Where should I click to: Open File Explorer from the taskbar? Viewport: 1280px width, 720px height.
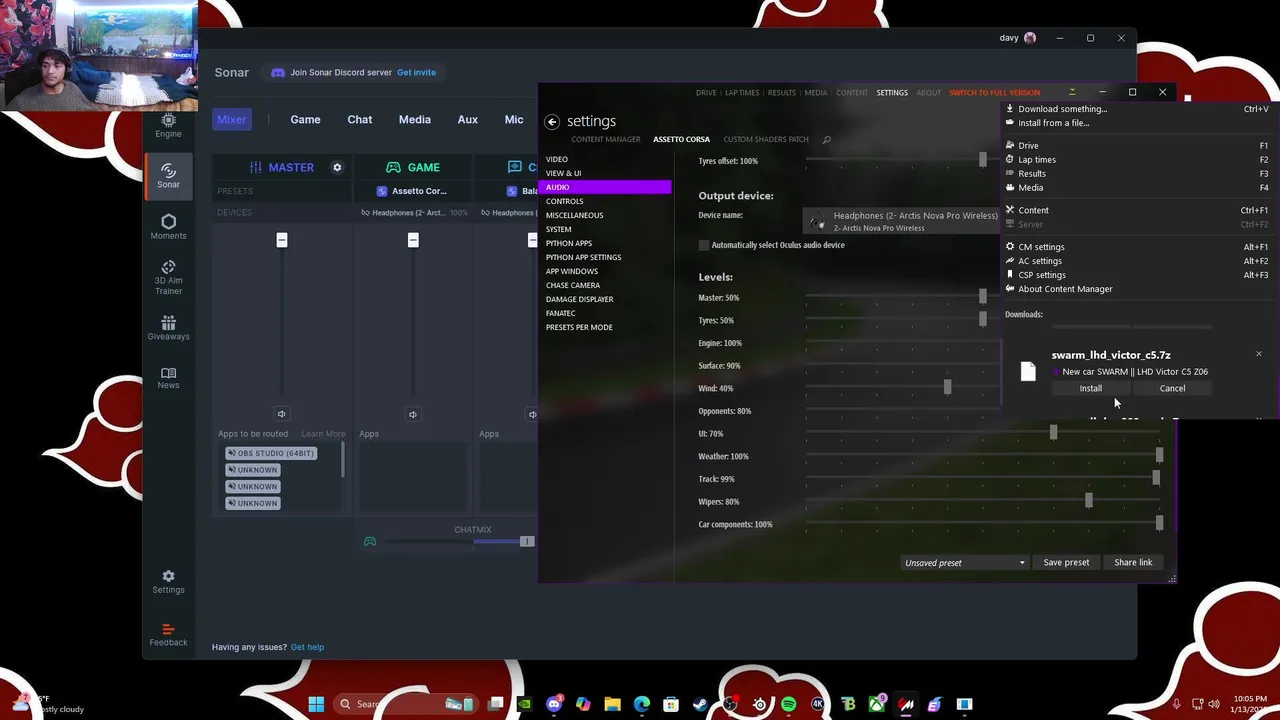tap(612, 704)
